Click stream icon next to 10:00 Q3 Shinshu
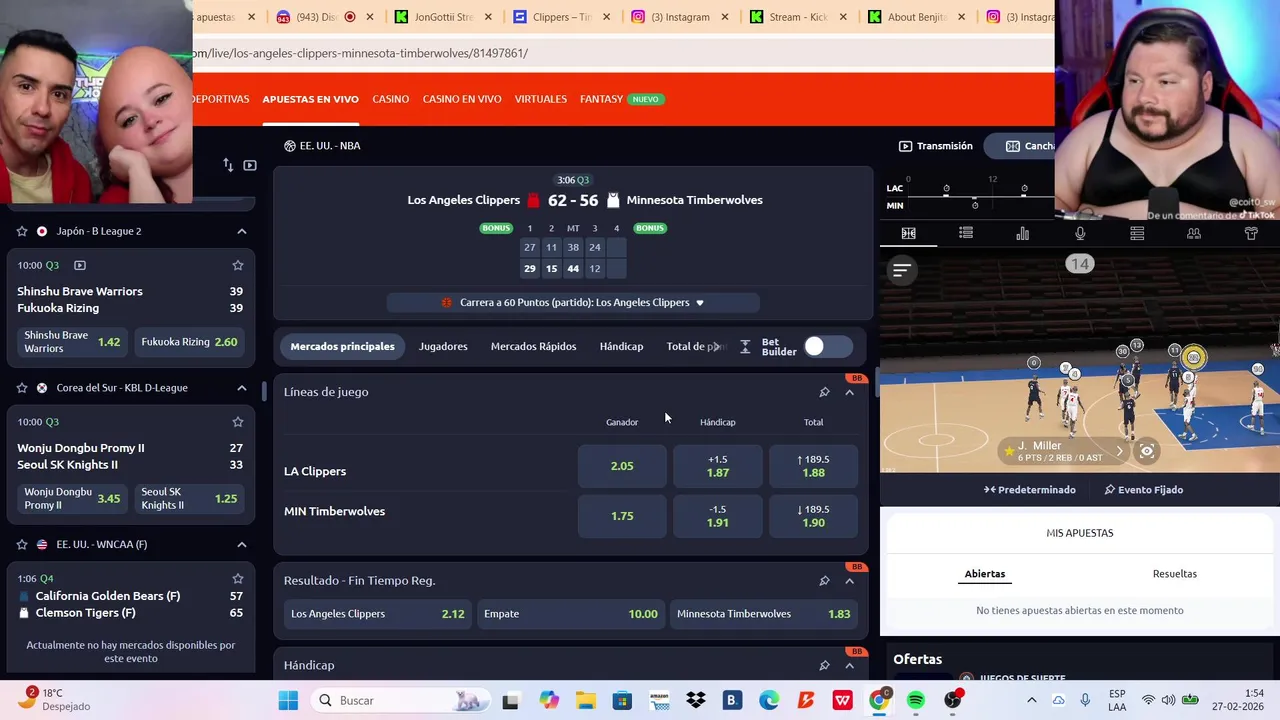This screenshot has width=1280, height=720. click(x=80, y=265)
